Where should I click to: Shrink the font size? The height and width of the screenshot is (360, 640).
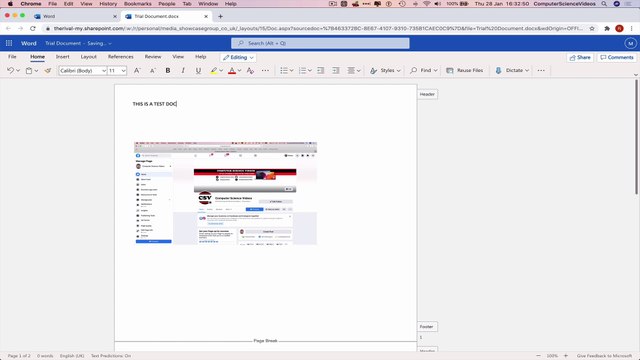coord(153,71)
